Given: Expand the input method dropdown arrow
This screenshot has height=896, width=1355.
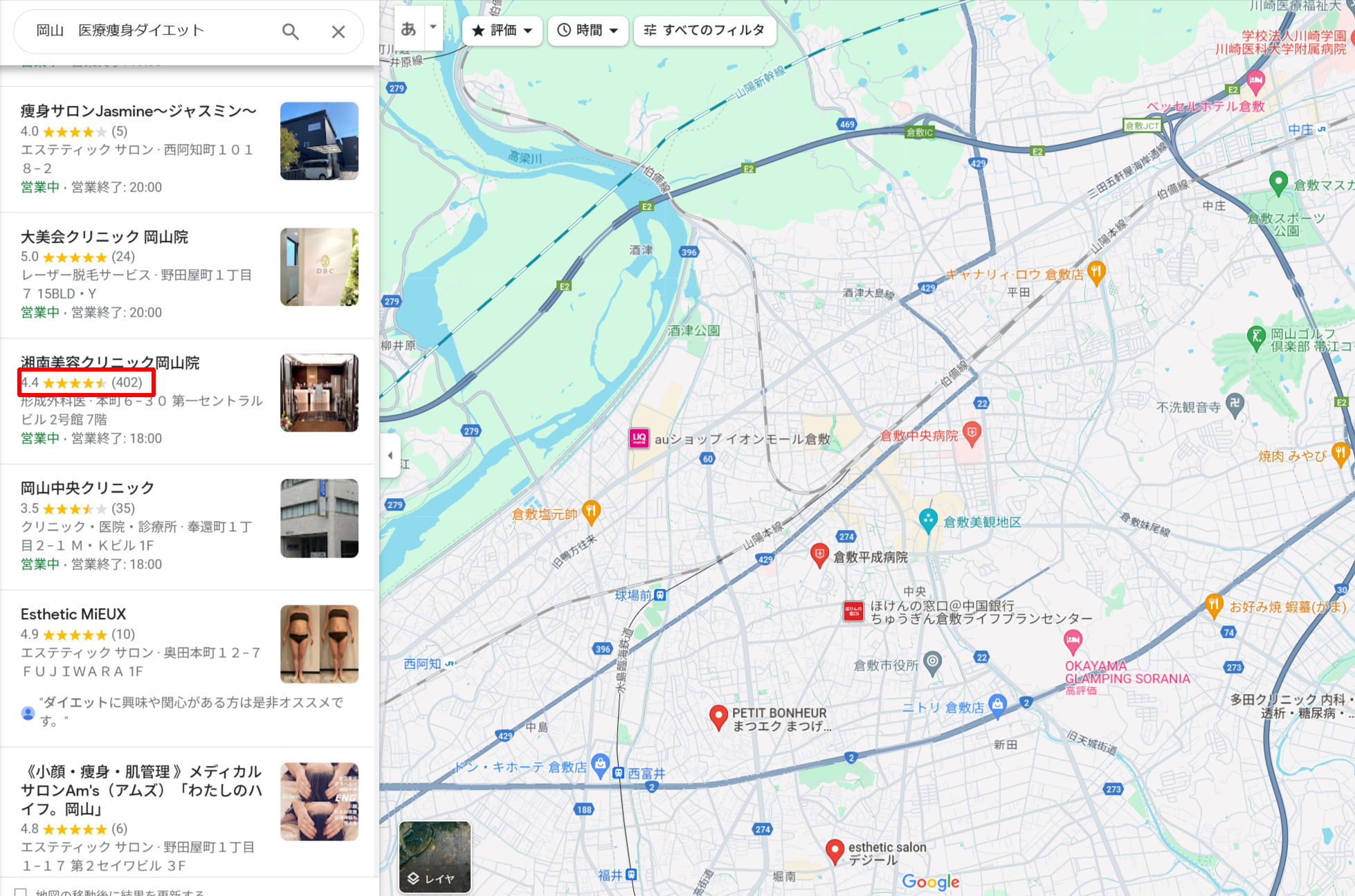Looking at the screenshot, I should coord(433,28).
